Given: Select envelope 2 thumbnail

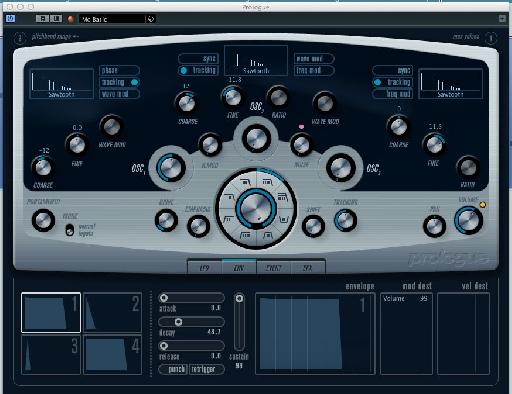Looking at the screenshot, I should 112,312.
